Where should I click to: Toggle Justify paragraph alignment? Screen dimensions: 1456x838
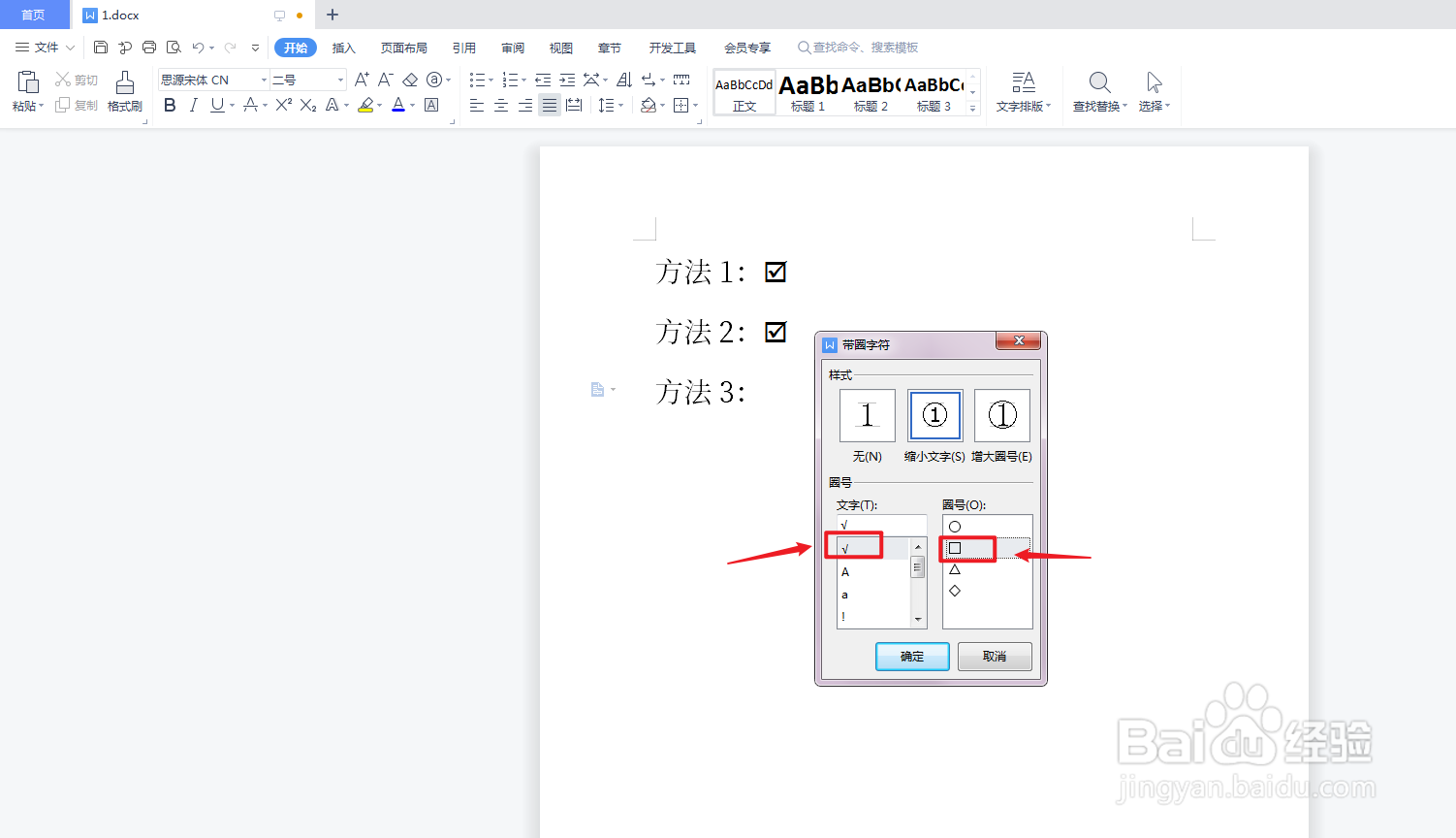[550, 105]
